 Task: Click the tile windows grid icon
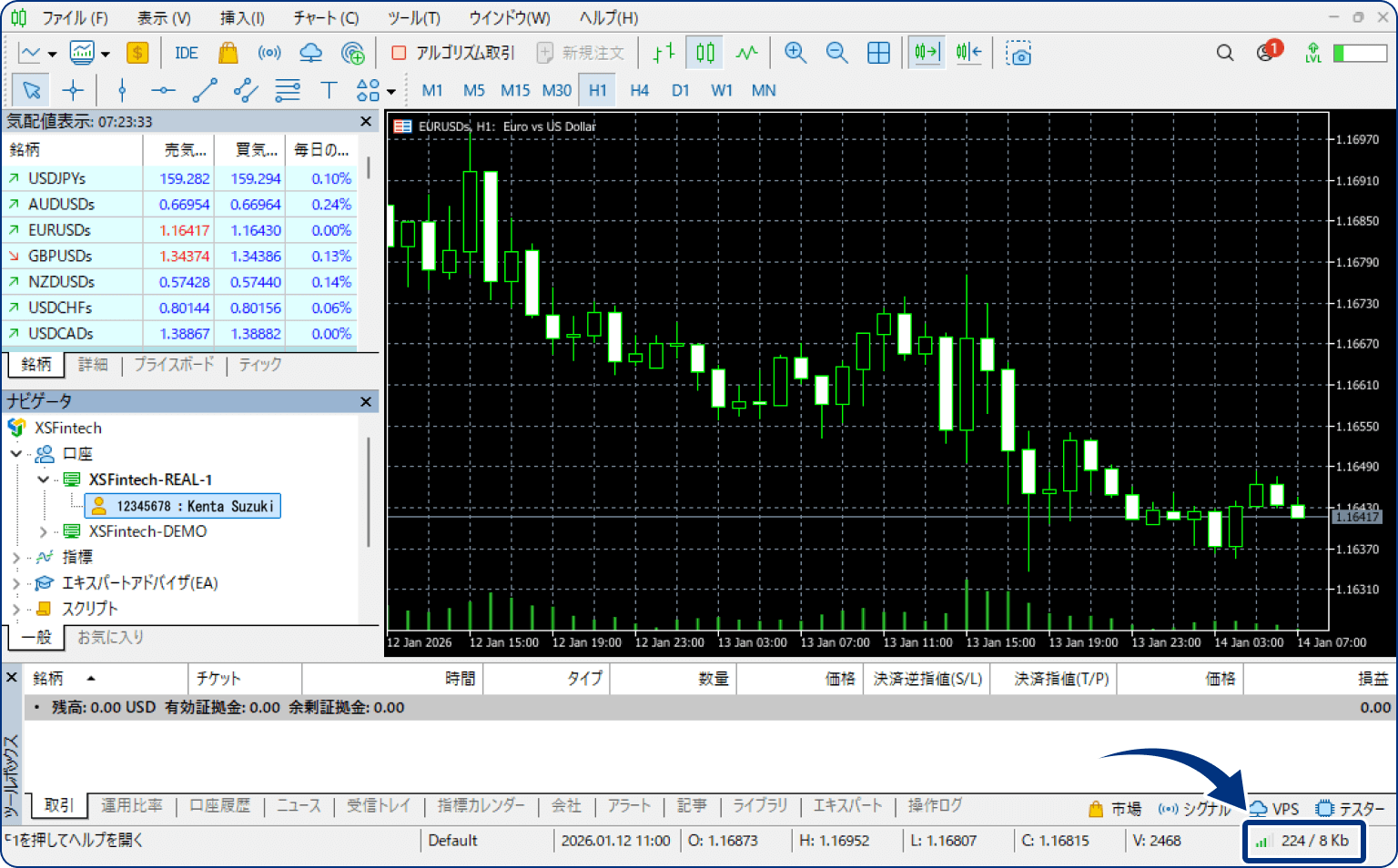878,53
